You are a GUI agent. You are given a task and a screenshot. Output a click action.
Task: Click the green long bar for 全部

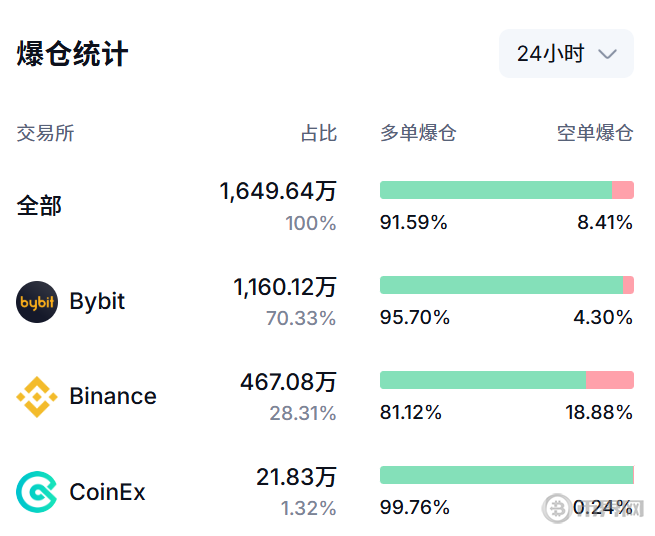pyautogui.click(x=495, y=190)
